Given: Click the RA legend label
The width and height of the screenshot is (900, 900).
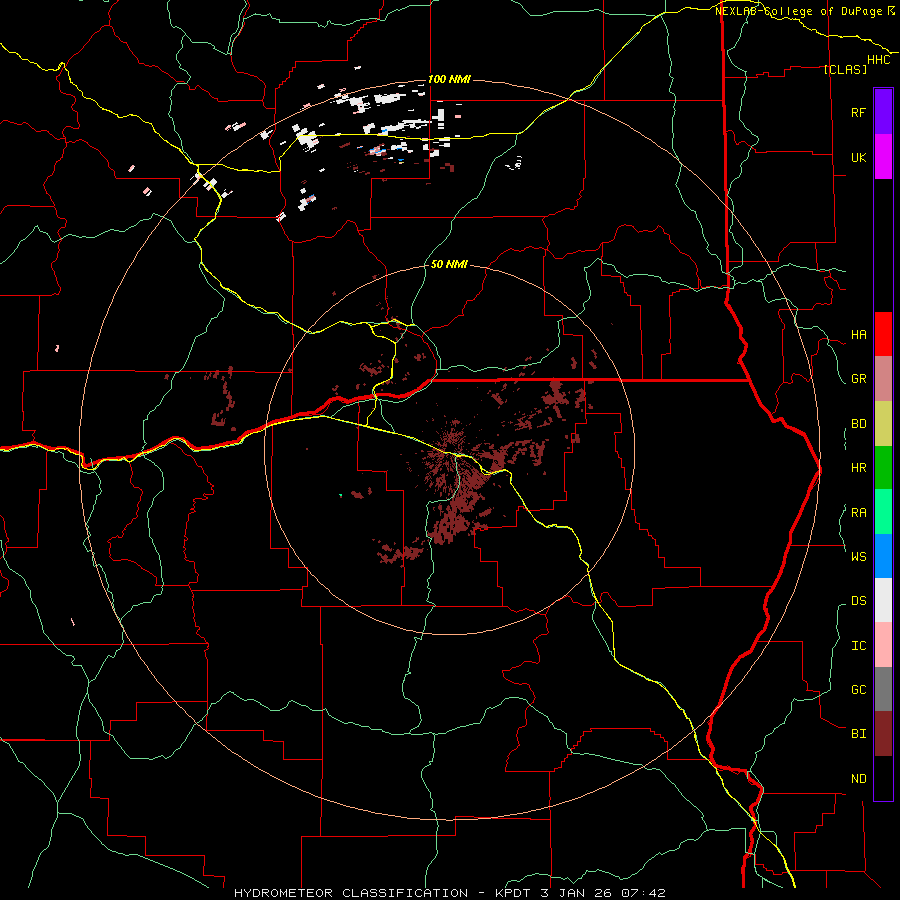Looking at the screenshot, I should (x=858, y=513).
